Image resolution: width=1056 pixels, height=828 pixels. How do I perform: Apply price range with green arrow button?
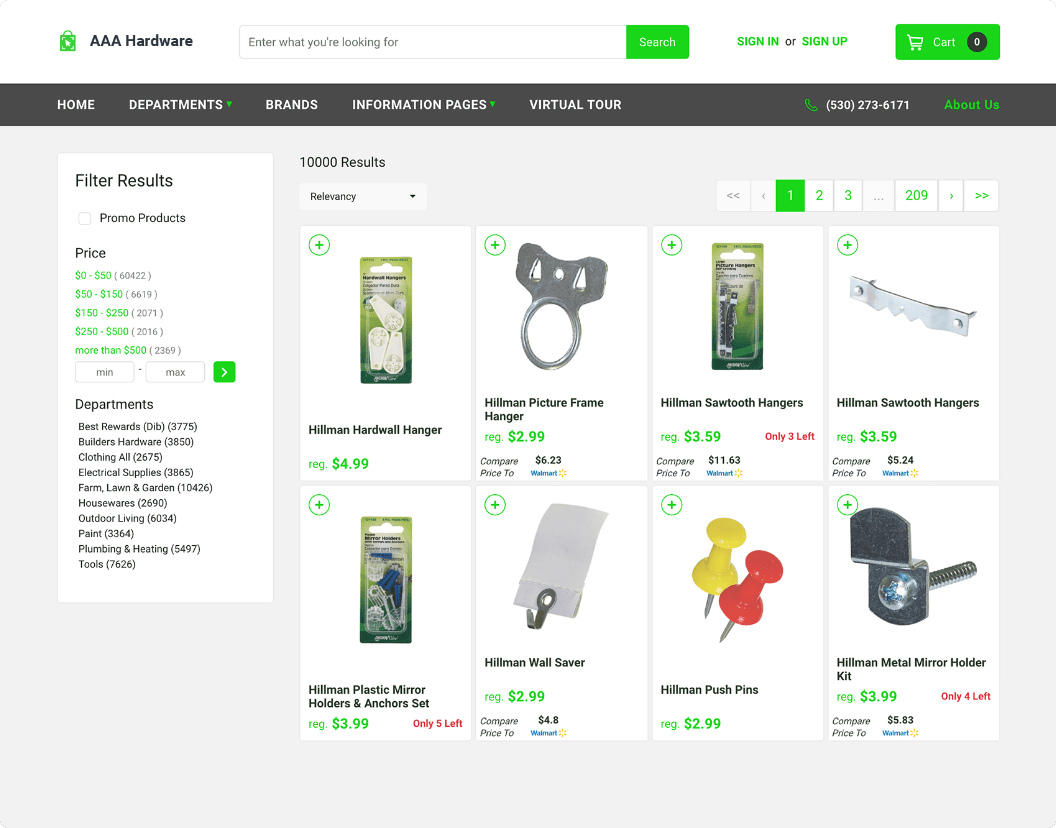[224, 372]
